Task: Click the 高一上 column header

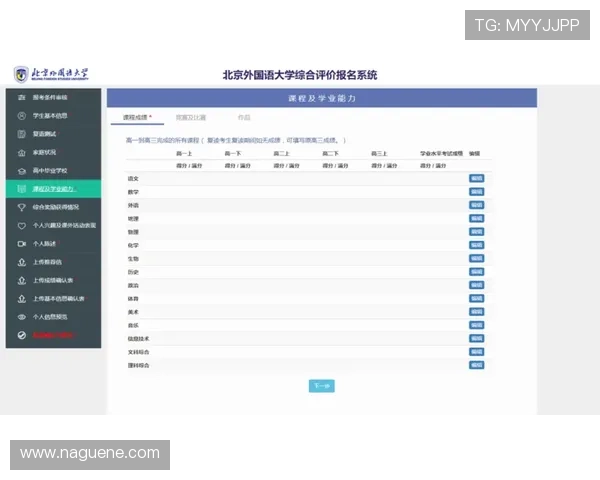Action: [184, 153]
